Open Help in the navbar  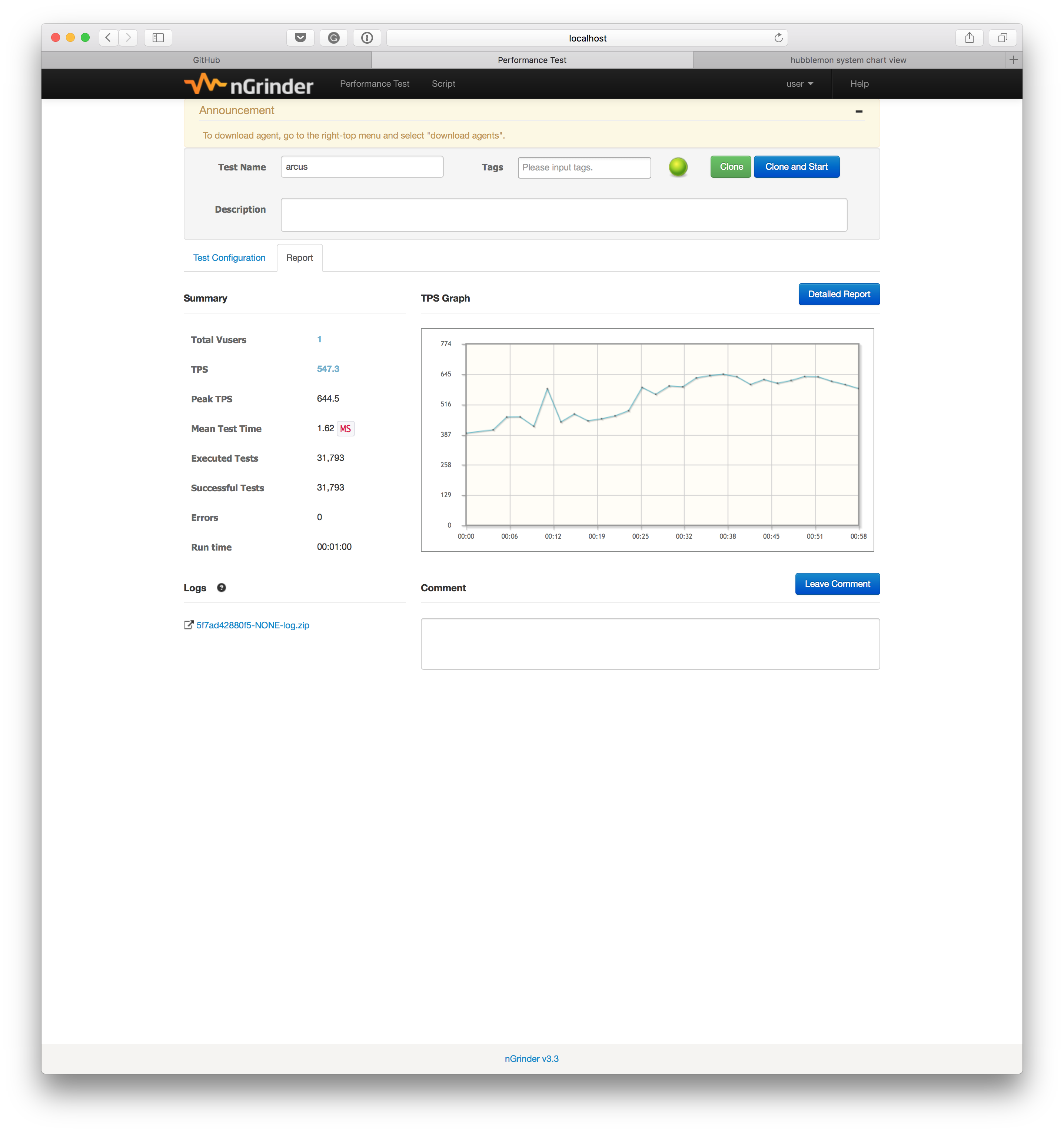pos(859,84)
